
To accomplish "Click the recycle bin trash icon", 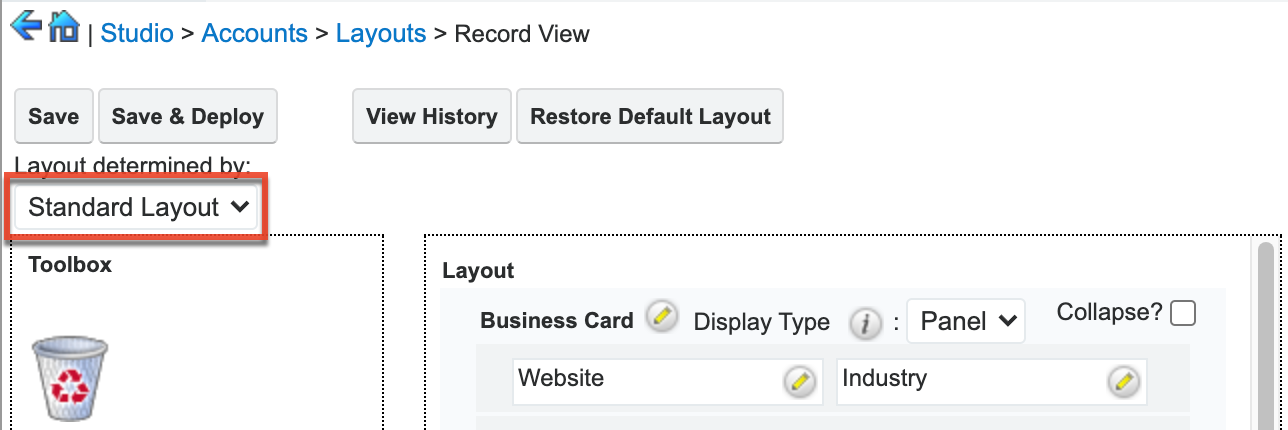I will (70, 378).
